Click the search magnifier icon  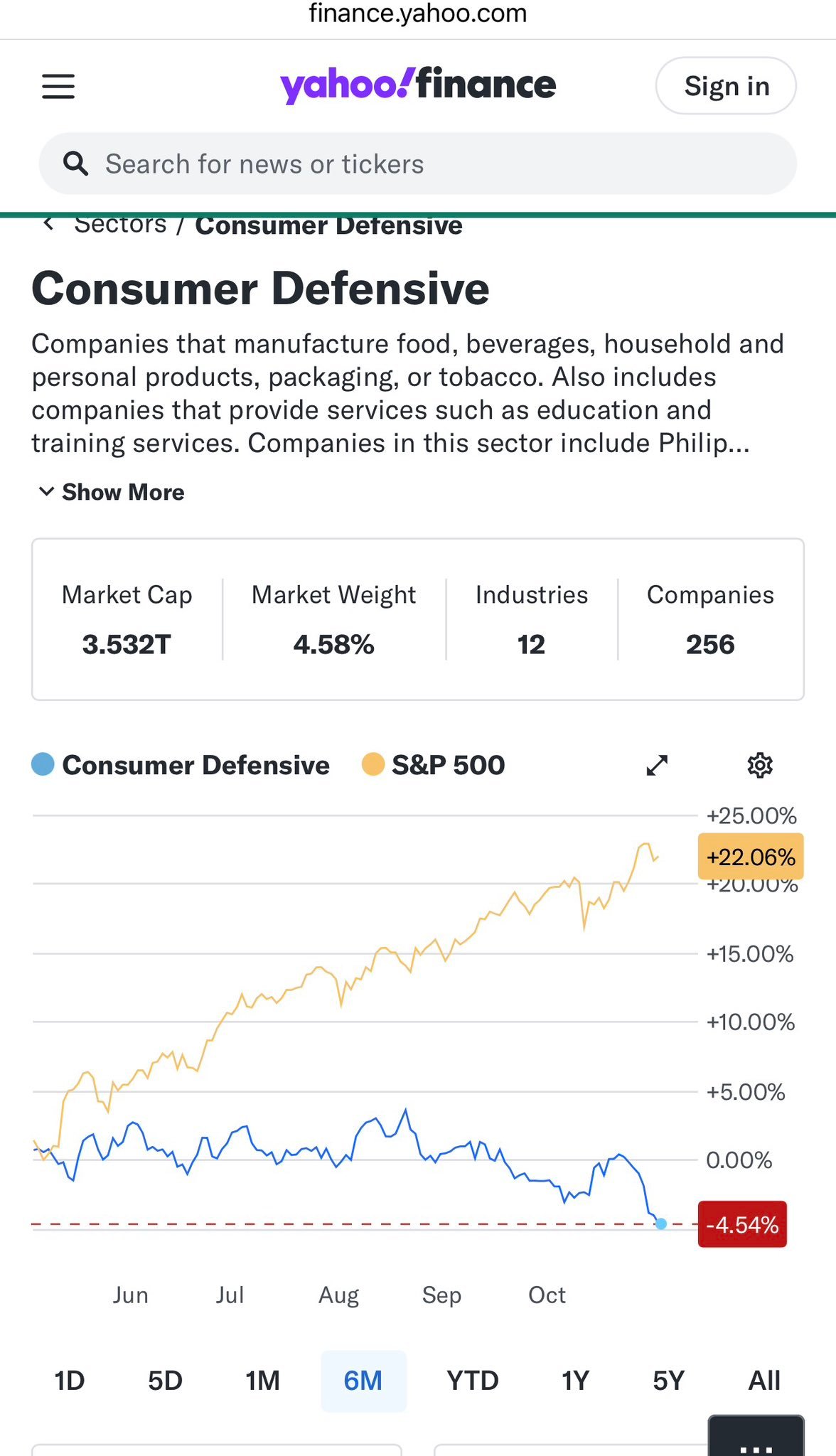[x=75, y=164]
